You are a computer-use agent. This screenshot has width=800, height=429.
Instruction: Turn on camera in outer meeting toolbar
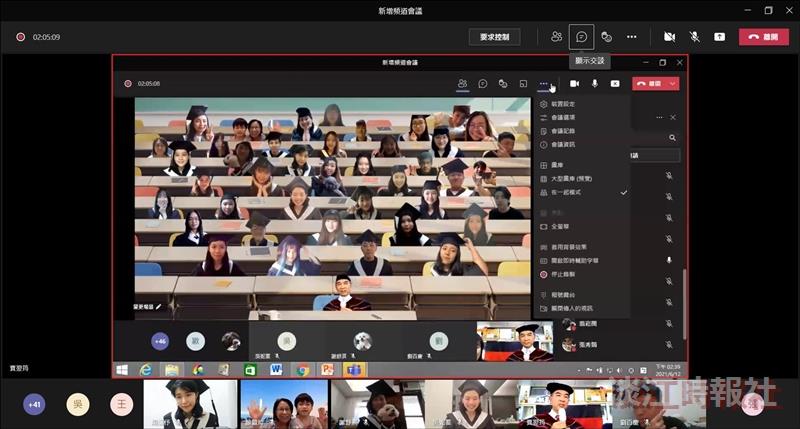669,37
